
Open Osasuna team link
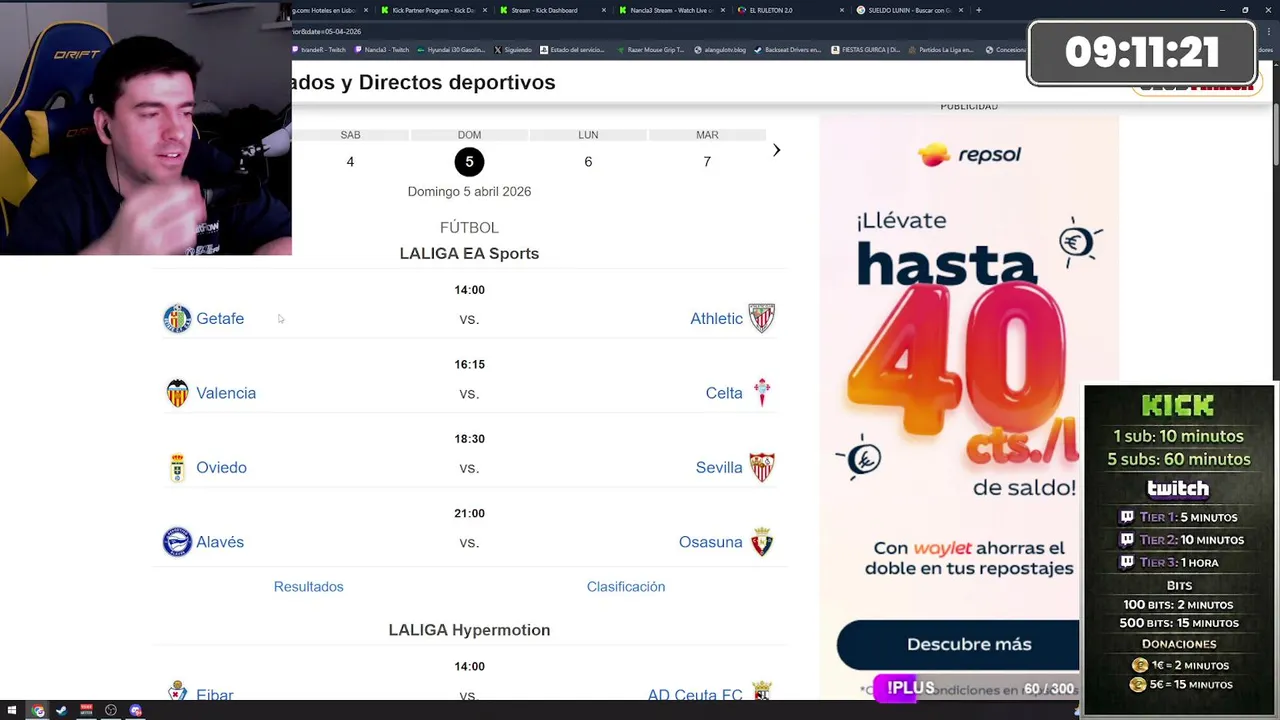pyautogui.click(x=711, y=542)
